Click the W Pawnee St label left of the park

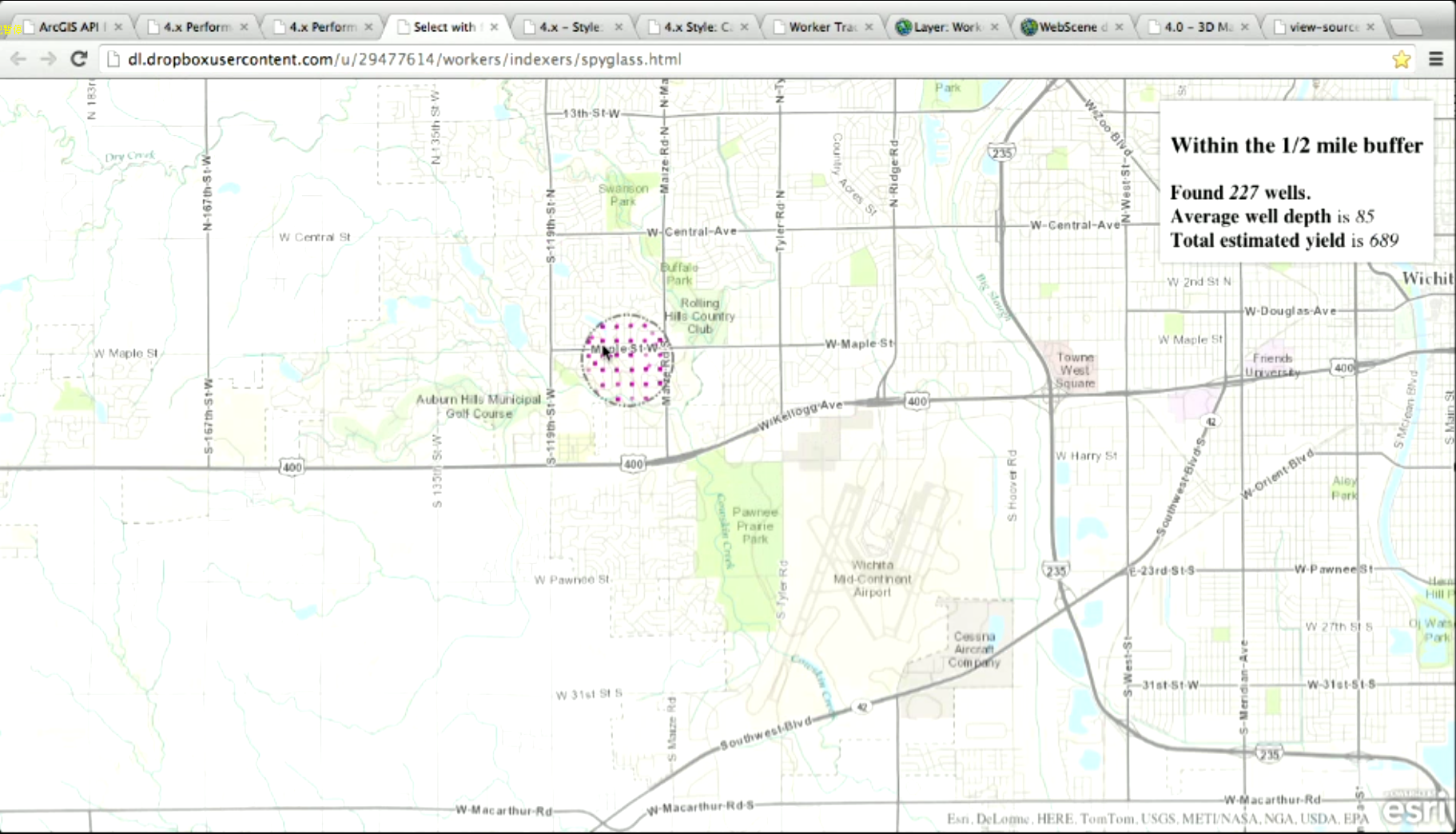572,579
